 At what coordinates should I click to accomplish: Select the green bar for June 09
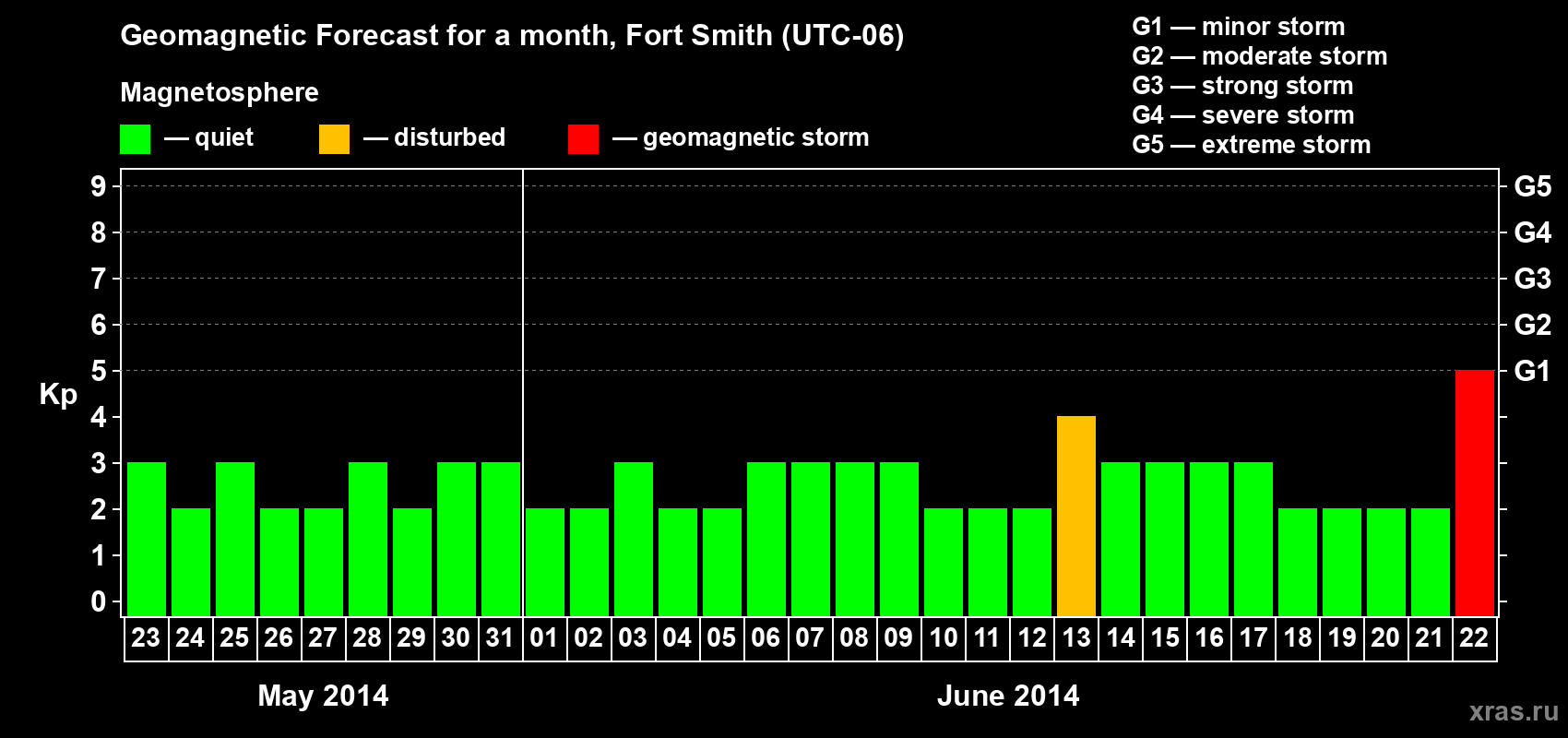pos(898,539)
